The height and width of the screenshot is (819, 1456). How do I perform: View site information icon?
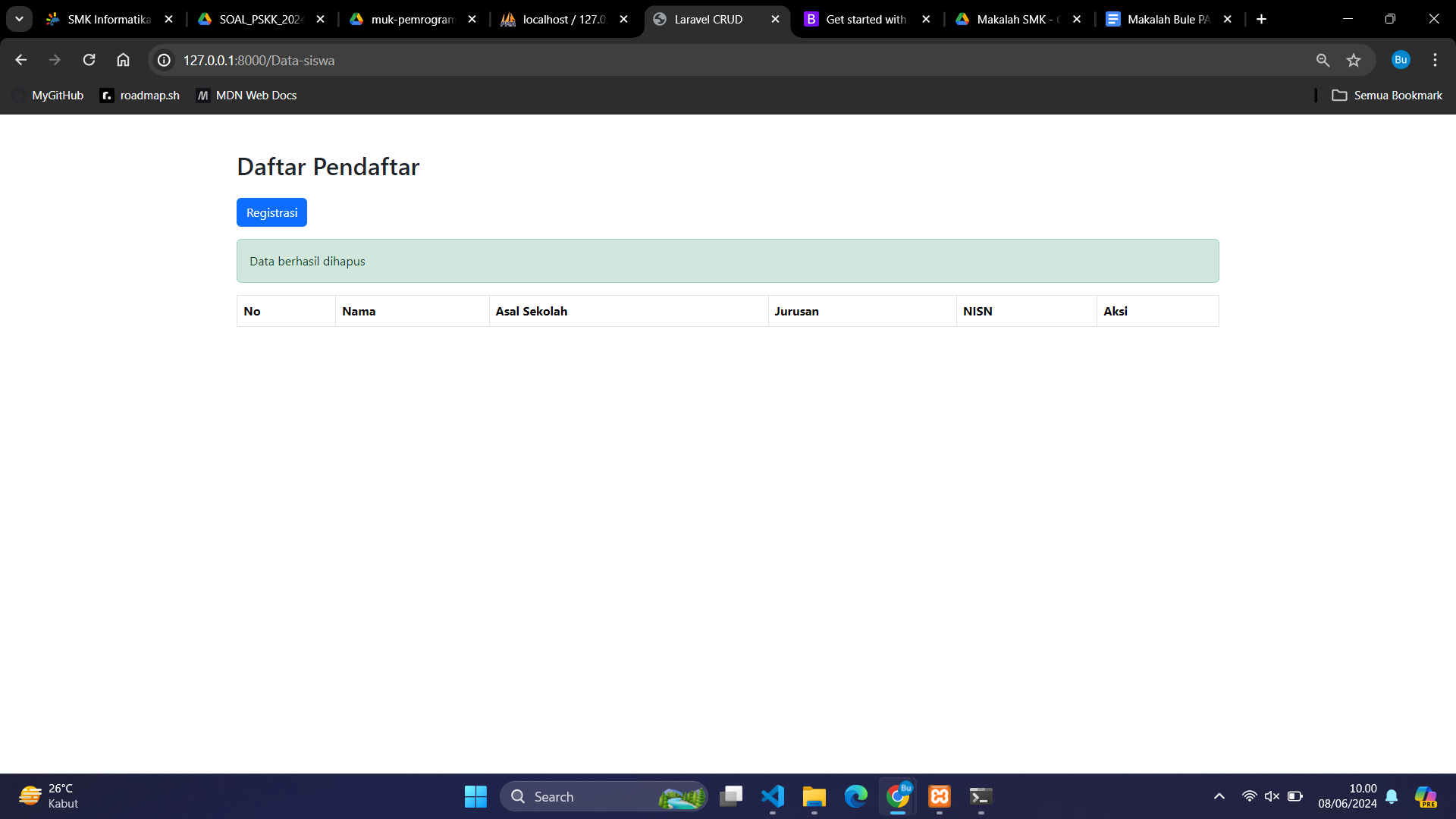click(x=164, y=60)
